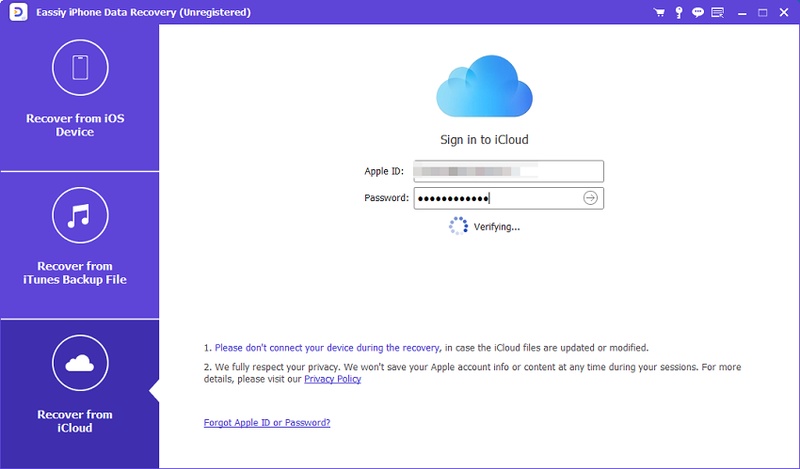Click the "Verifying..." status text

[496, 227]
